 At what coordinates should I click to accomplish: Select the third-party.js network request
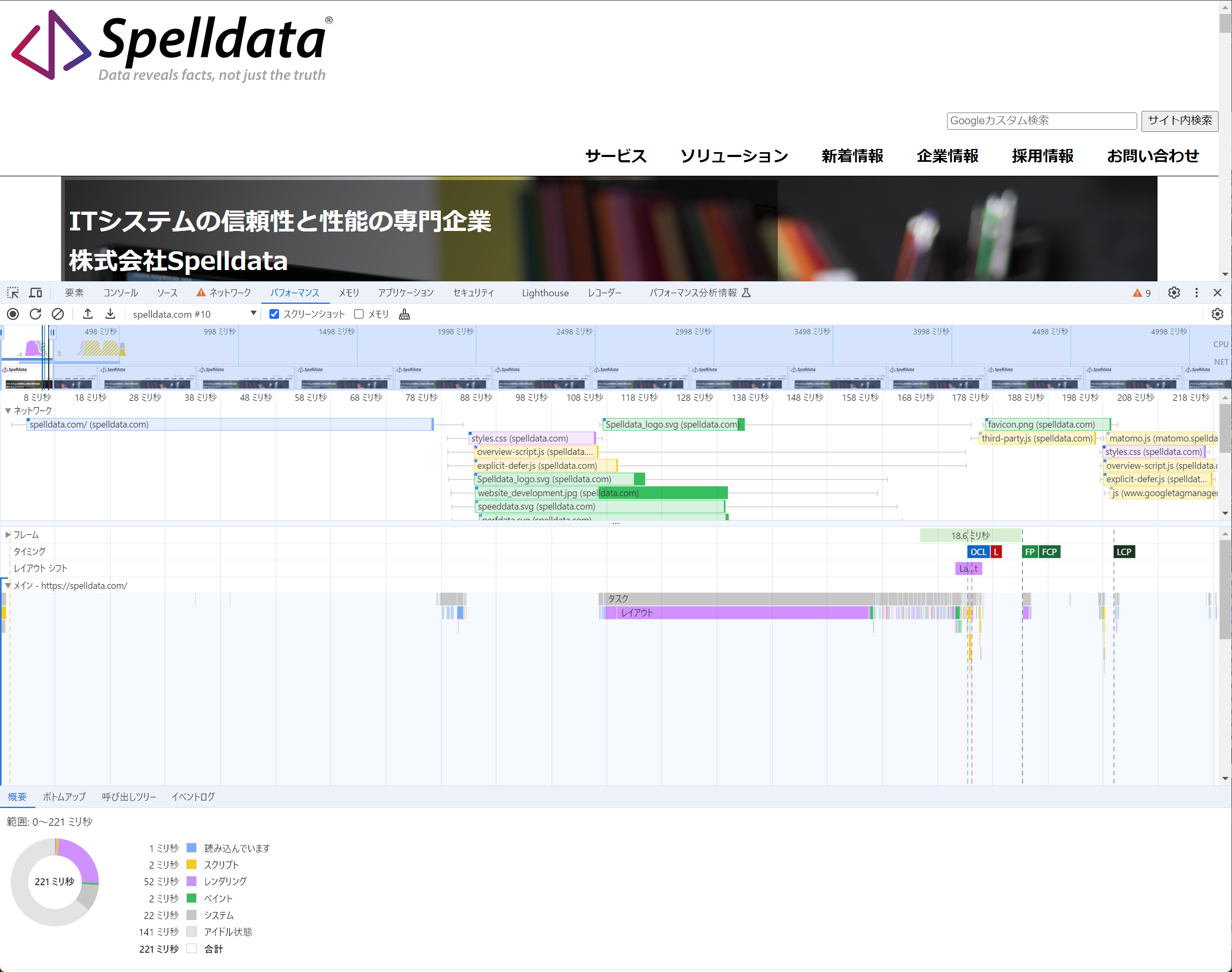[x=1036, y=438]
